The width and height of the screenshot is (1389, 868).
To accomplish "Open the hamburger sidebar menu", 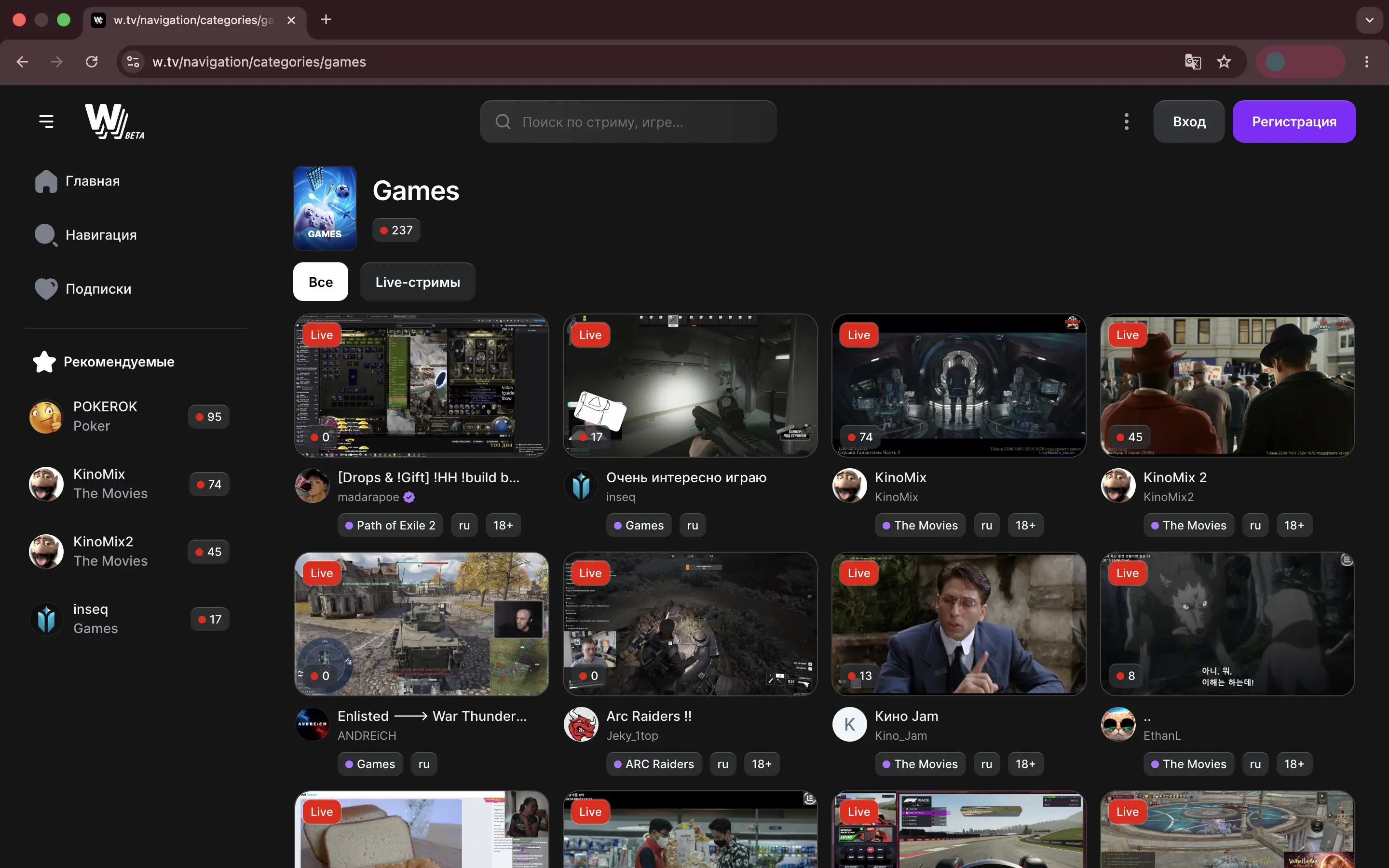I will [46, 121].
